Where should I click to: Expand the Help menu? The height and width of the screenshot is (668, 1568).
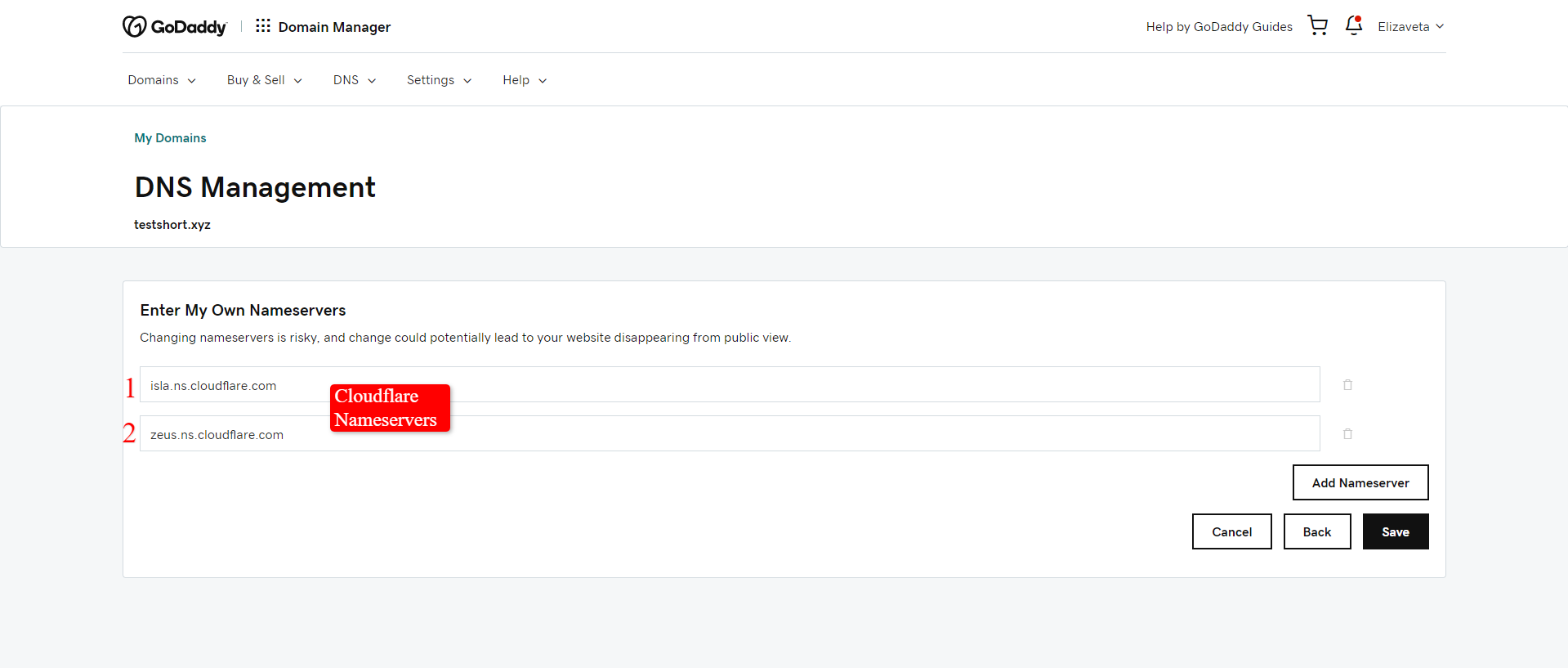pyautogui.click(x=525, y=80)
